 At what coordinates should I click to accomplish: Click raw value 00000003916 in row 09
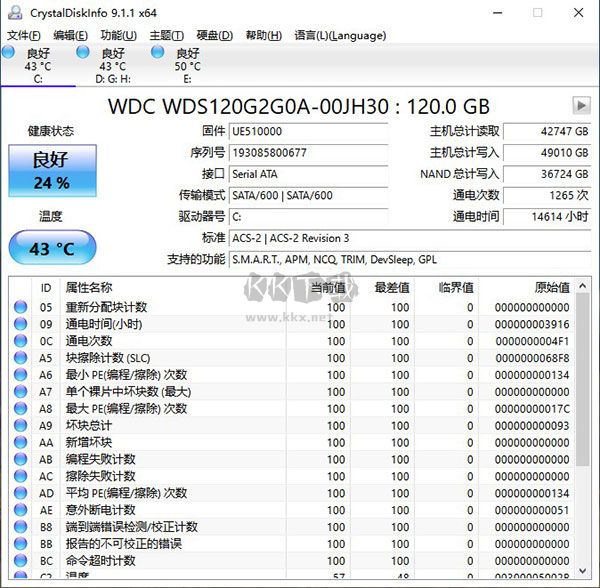(532, 324)
